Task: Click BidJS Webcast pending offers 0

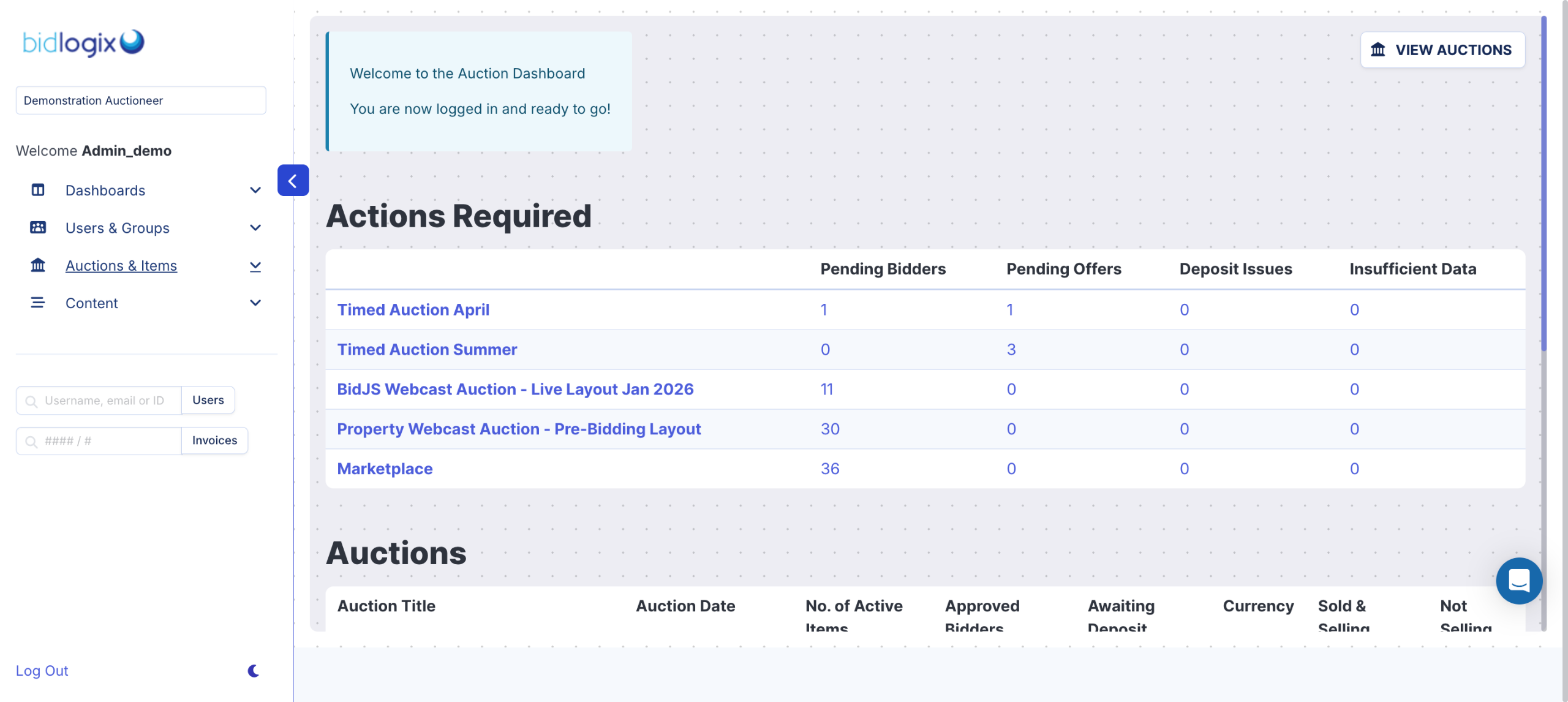Action: point(1011,389)
